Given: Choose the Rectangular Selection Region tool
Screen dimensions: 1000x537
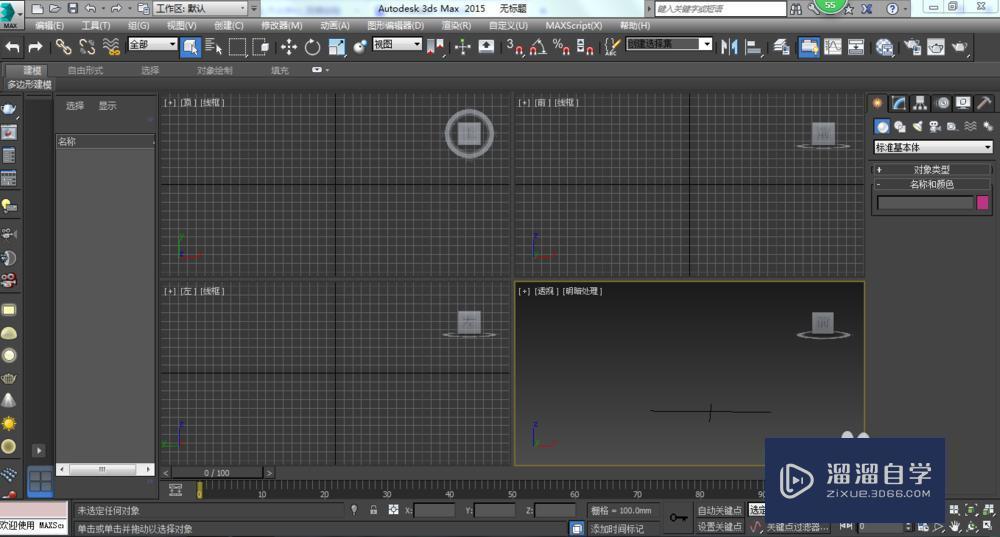Looking at the screenshot, I should (x=237, y=47).
